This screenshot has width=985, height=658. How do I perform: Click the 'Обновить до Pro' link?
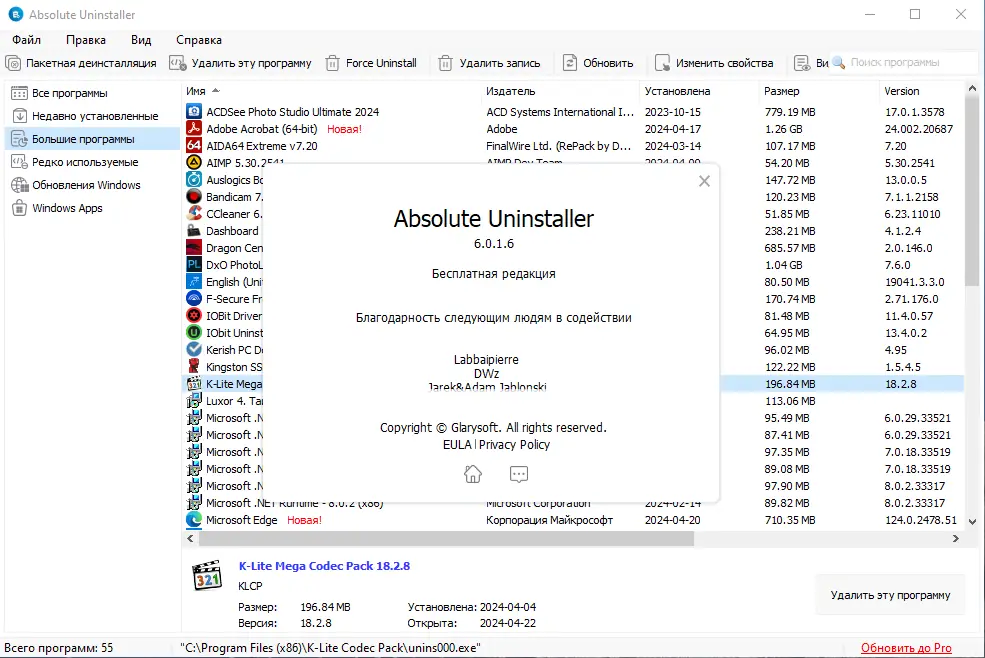tap(906, 648)
